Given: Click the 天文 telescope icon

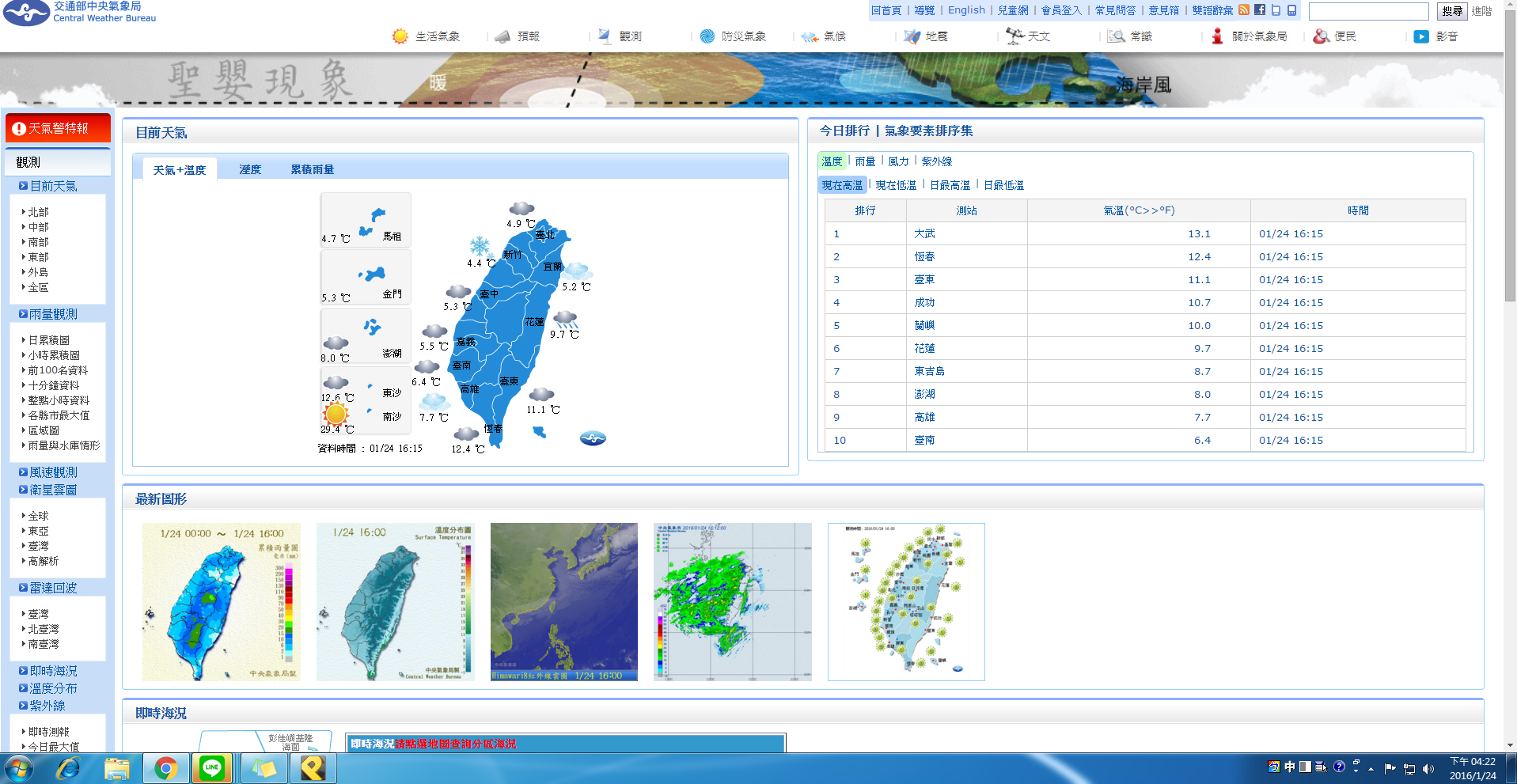Looking at the screenshot, I should [x=1014, y=36].
